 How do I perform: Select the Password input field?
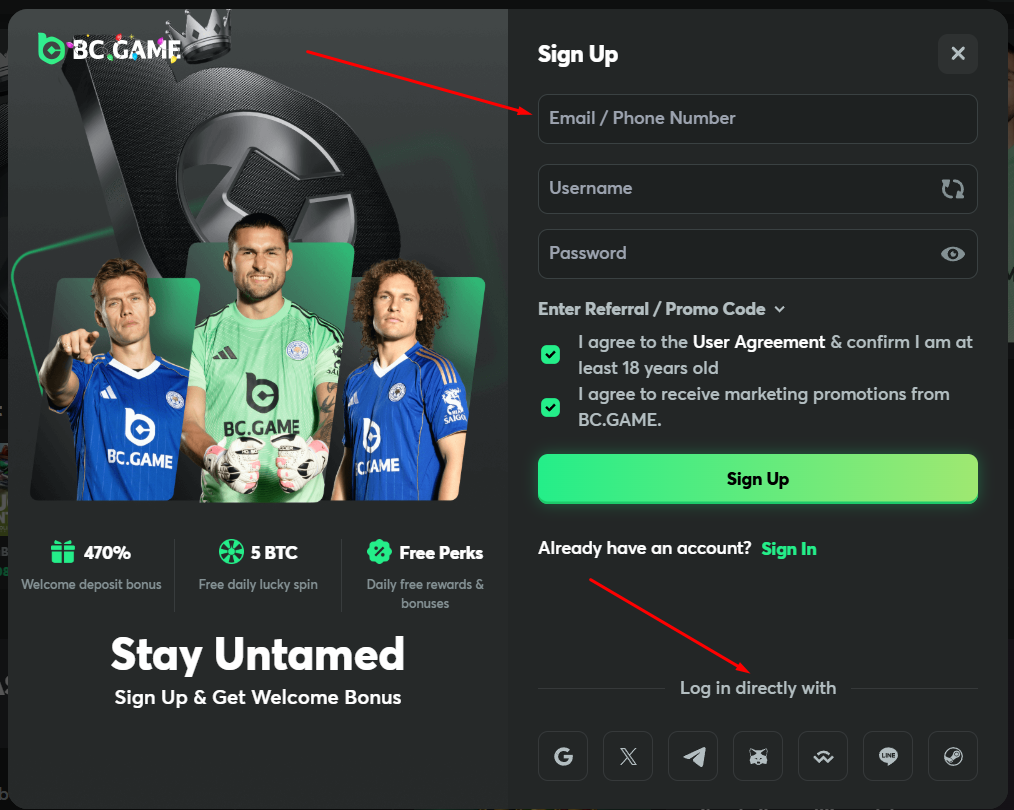[x=735, y=254]
